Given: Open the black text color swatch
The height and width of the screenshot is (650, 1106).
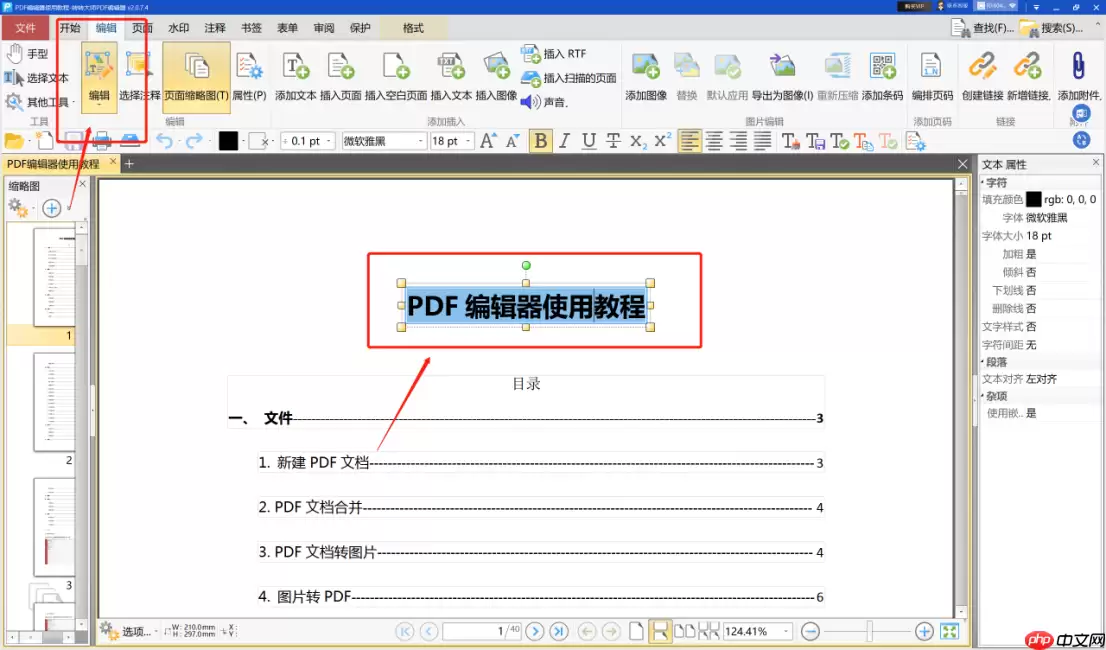Looking at the screenshot, I should [x=228, y=141].
